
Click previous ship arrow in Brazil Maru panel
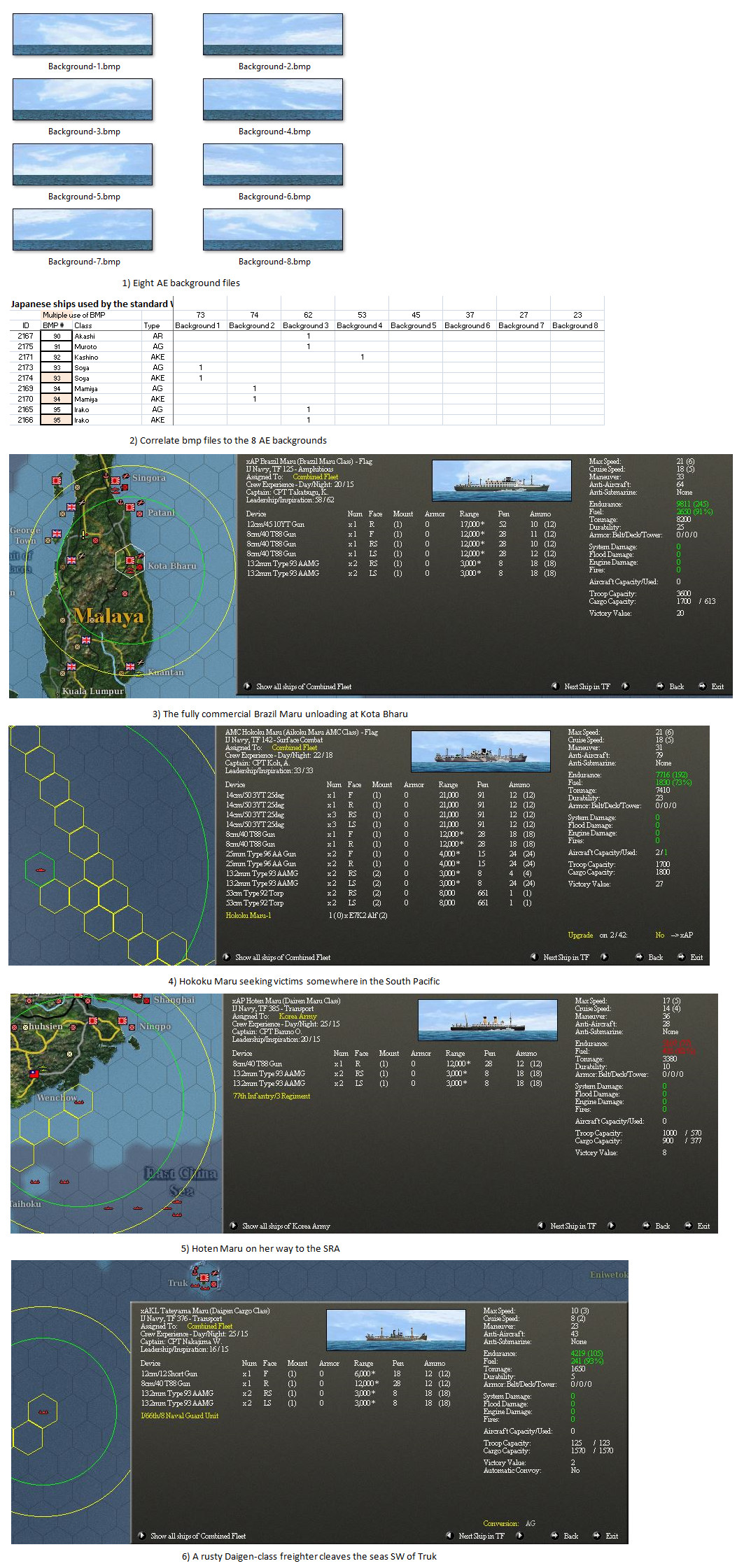[555, 686]
